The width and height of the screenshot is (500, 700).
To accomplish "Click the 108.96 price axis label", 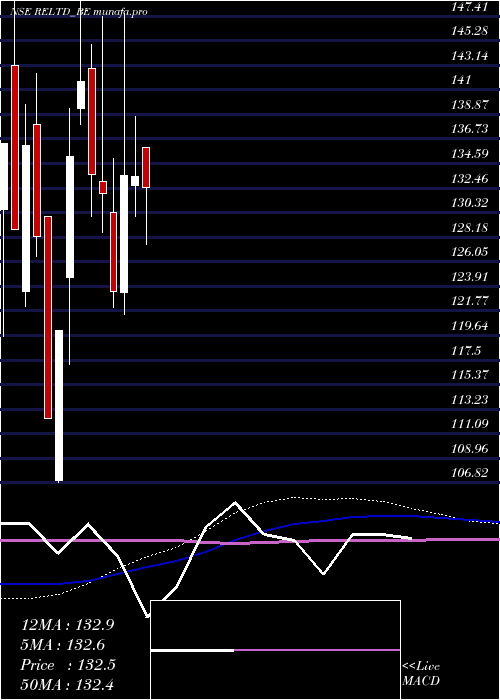I will pyautogui.click(x=469, y=448).
